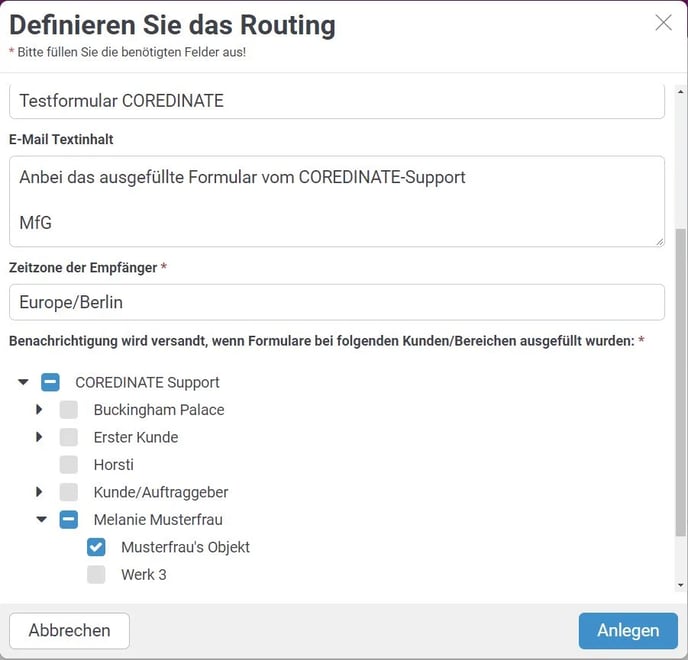The image size is (688, 660).
Task: Toggle the Melanie Musterfrau checkbox
Action: pos(69,520)
